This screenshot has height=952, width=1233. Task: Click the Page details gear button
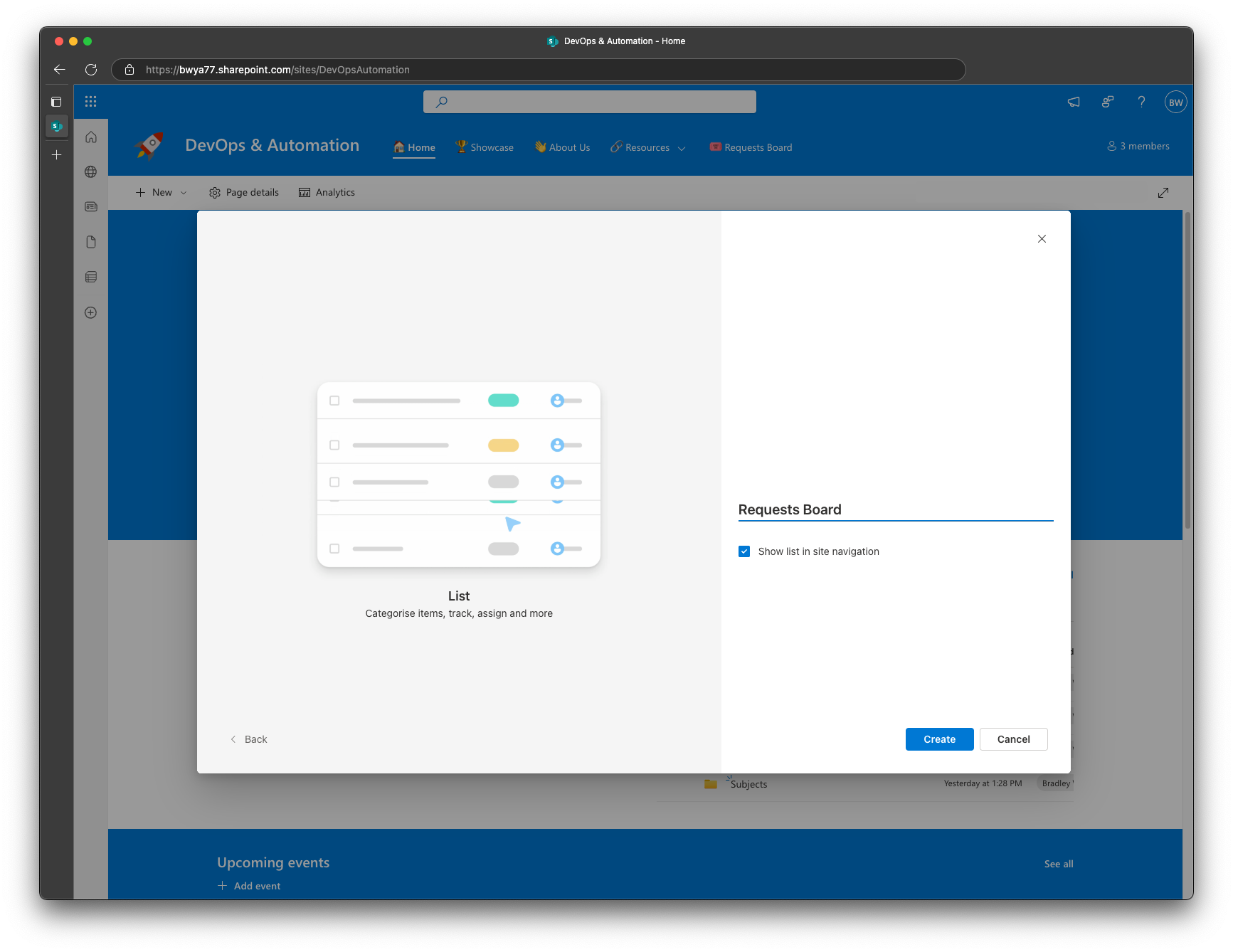[244, 193]
